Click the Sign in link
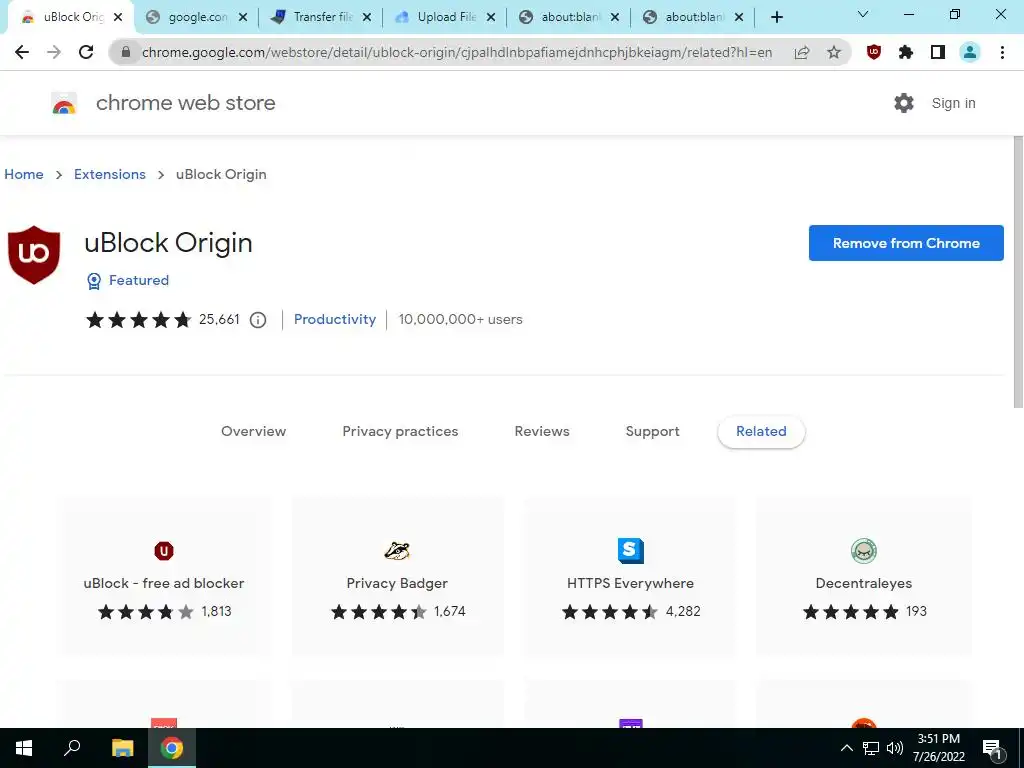 (953, 103)
